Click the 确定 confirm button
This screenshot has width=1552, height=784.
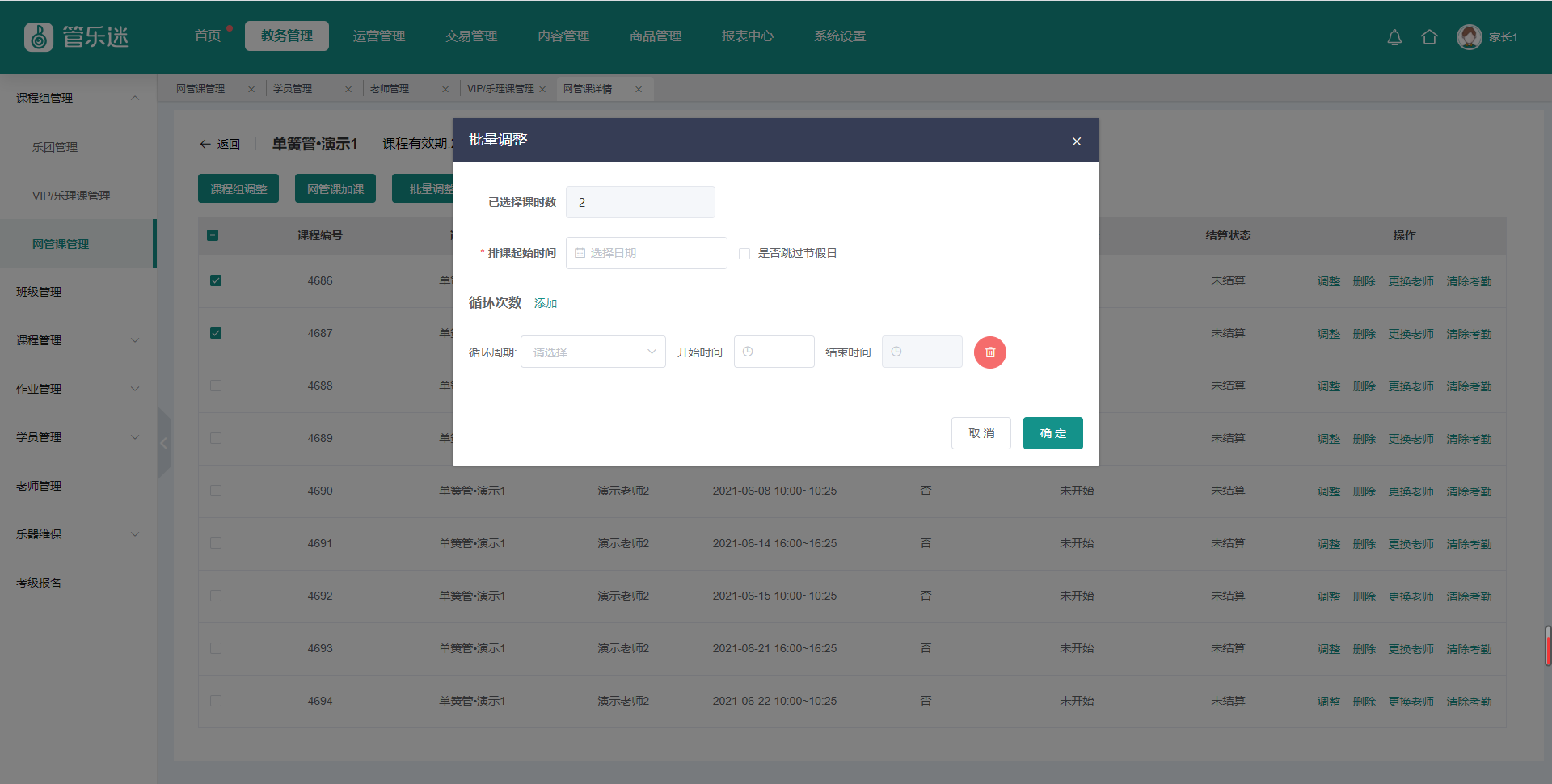[x=1052, y=433]
